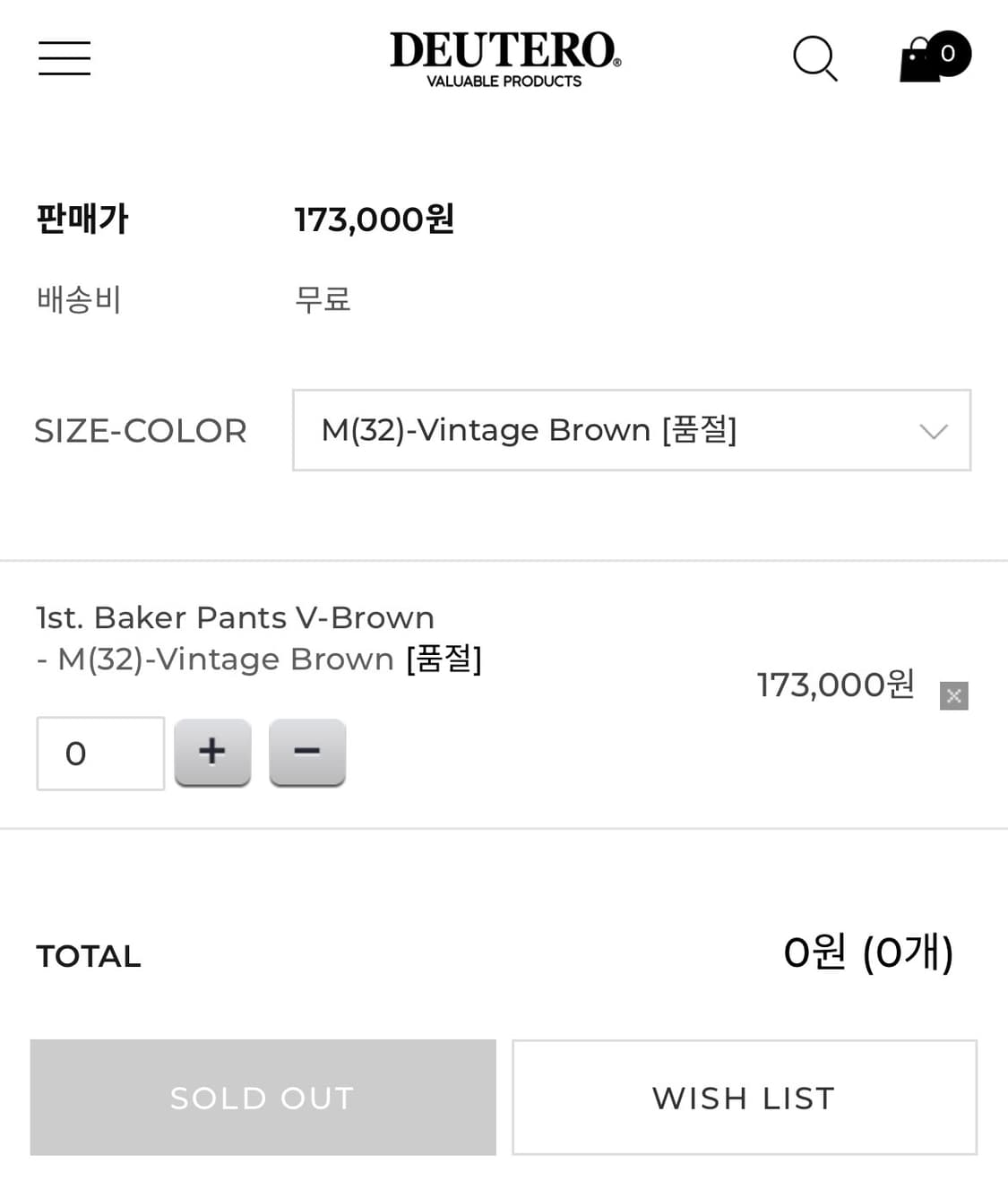This screenshot has height=1198, width=1008.
Task: Open the shopping bag cart icon
Action: (x=918, y=61)
